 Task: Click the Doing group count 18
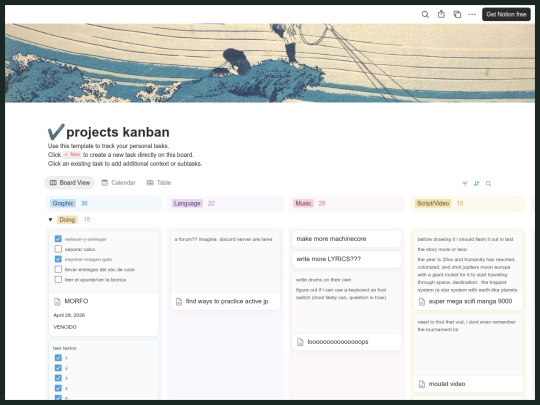pos(87,219)
